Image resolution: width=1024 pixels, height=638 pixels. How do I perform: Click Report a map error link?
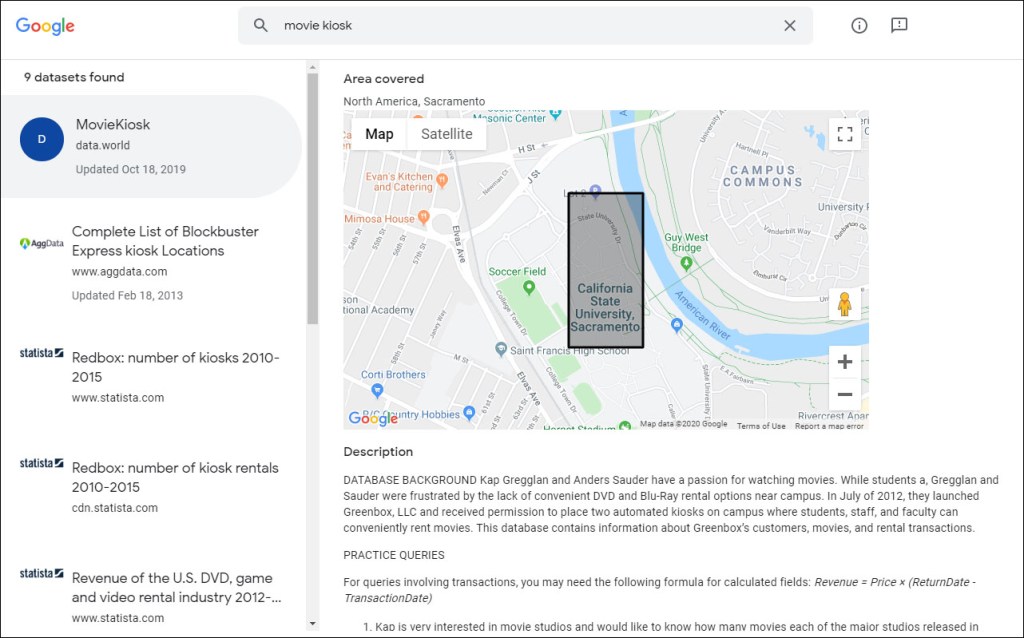[x=829, y=426]
